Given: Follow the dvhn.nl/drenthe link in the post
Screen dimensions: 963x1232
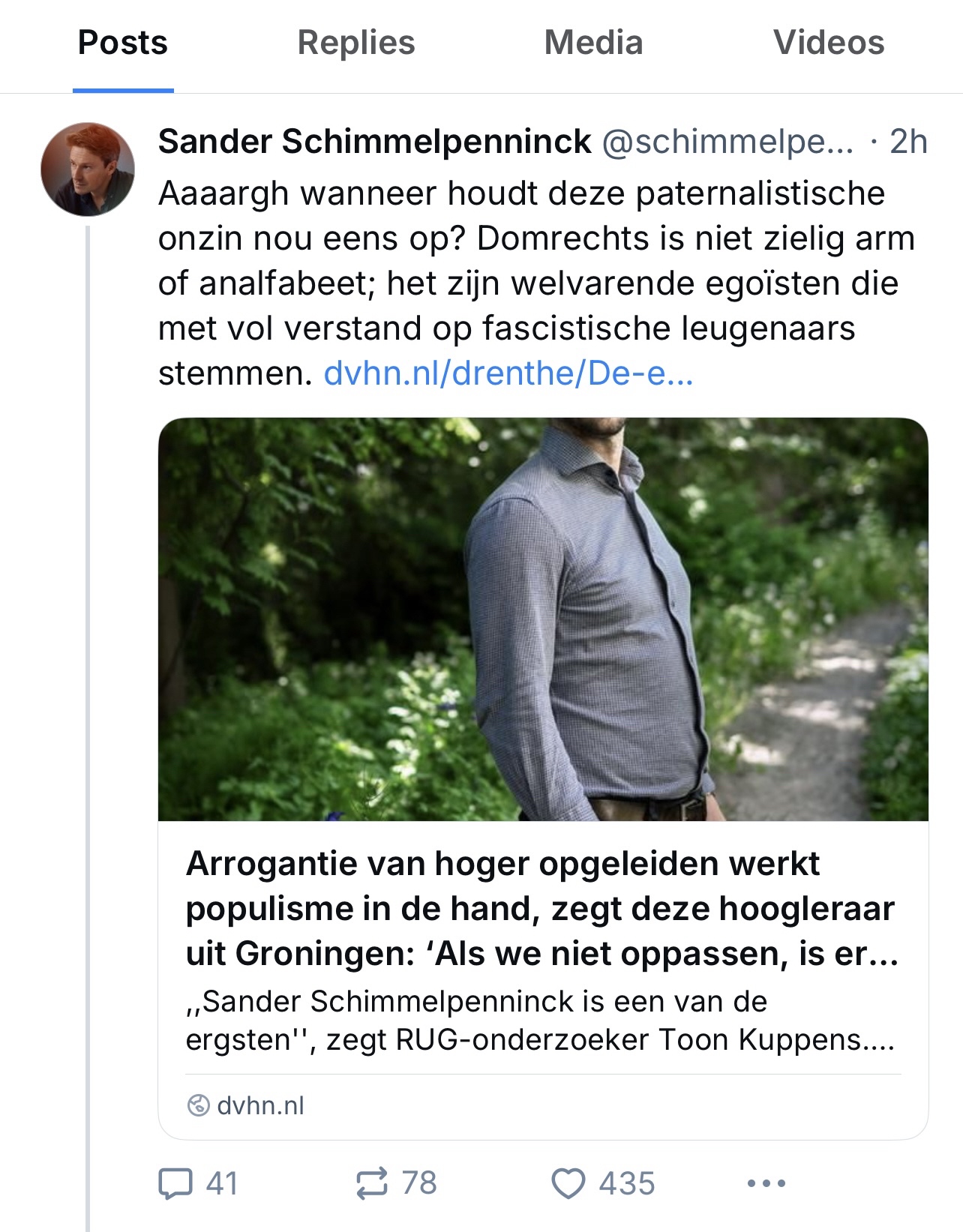Looking at the screenshot, I should point(508,373).
